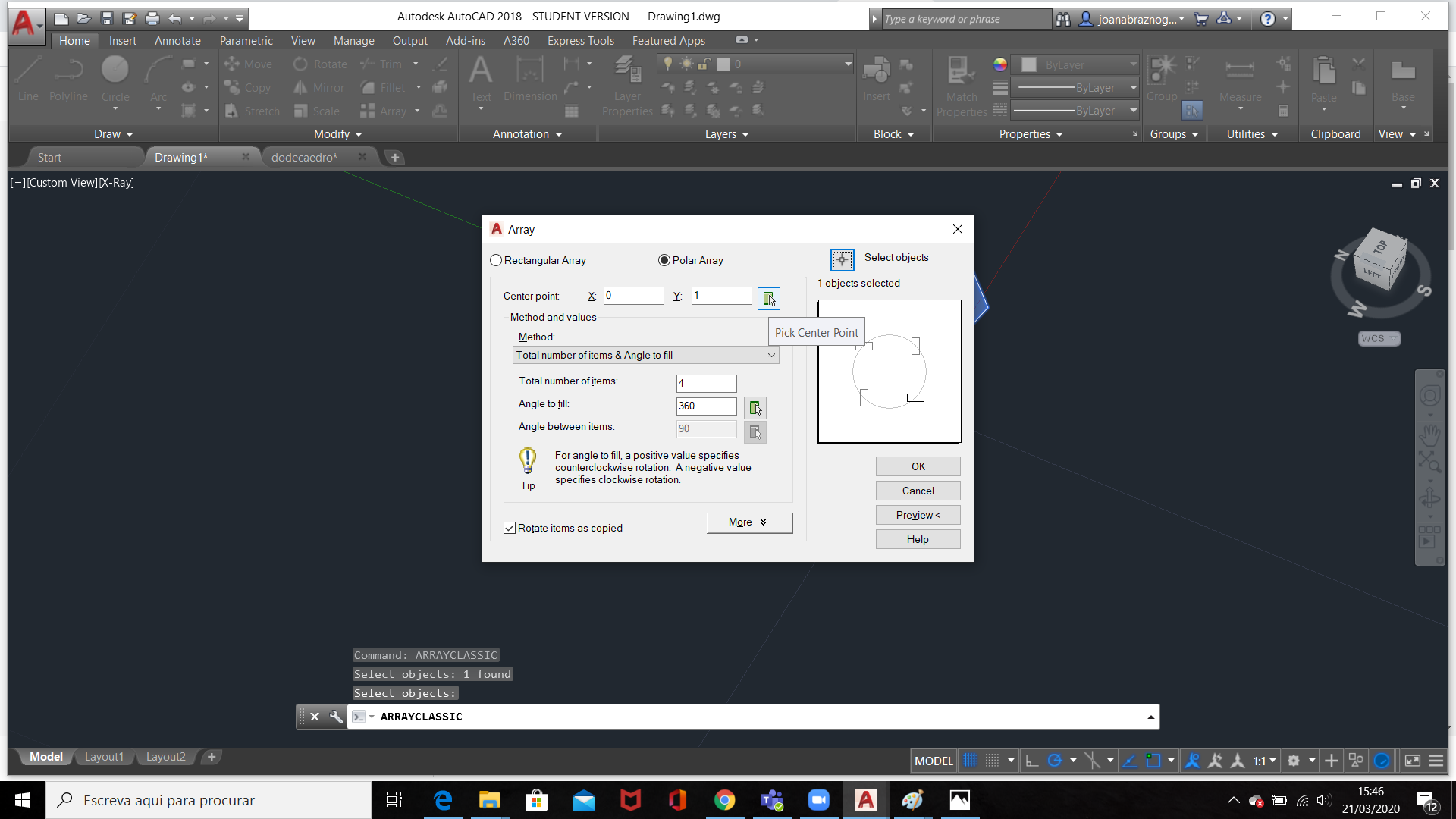
Task: Click the Center point X input field
Action: (x=634, y=296)
